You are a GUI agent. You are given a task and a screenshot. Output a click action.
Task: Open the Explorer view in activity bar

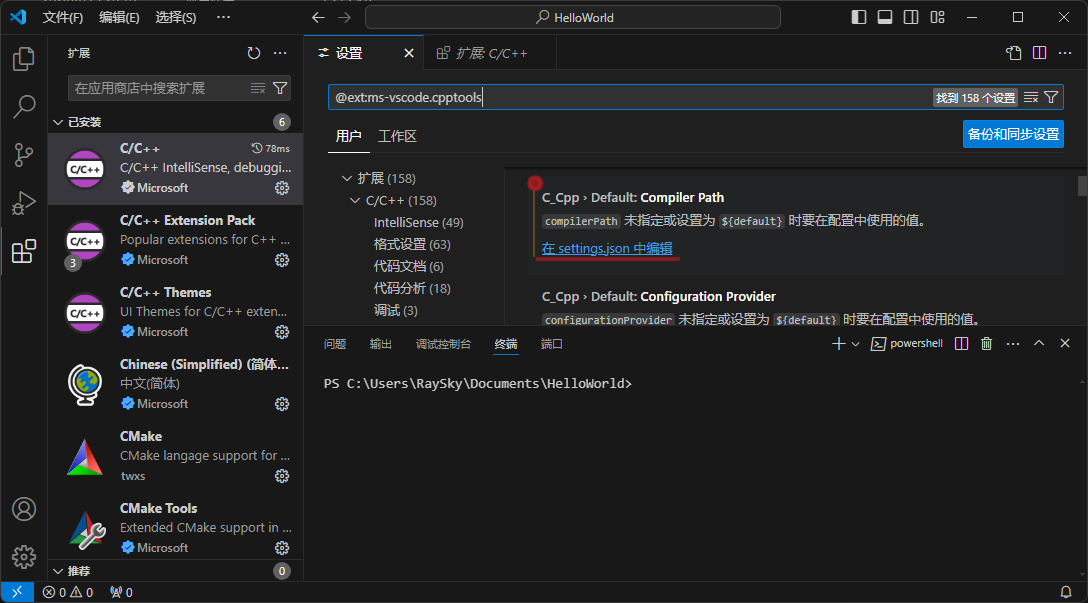point(24,59)
